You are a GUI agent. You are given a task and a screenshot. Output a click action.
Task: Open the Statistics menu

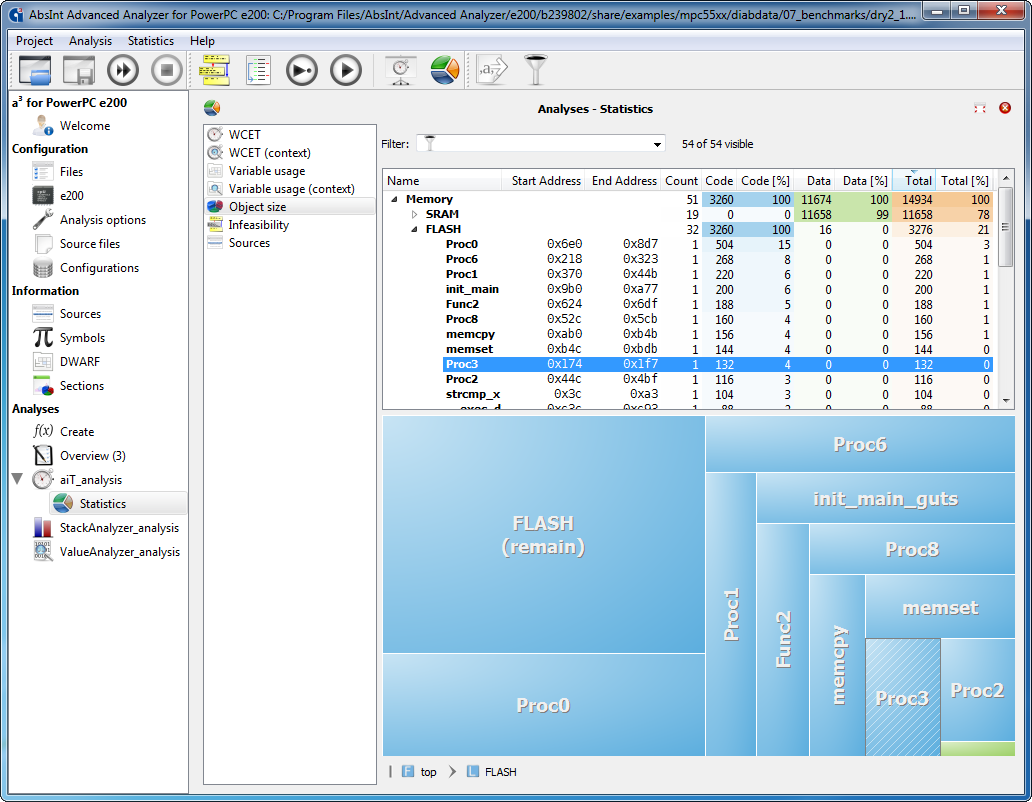[x=151, y=41]
